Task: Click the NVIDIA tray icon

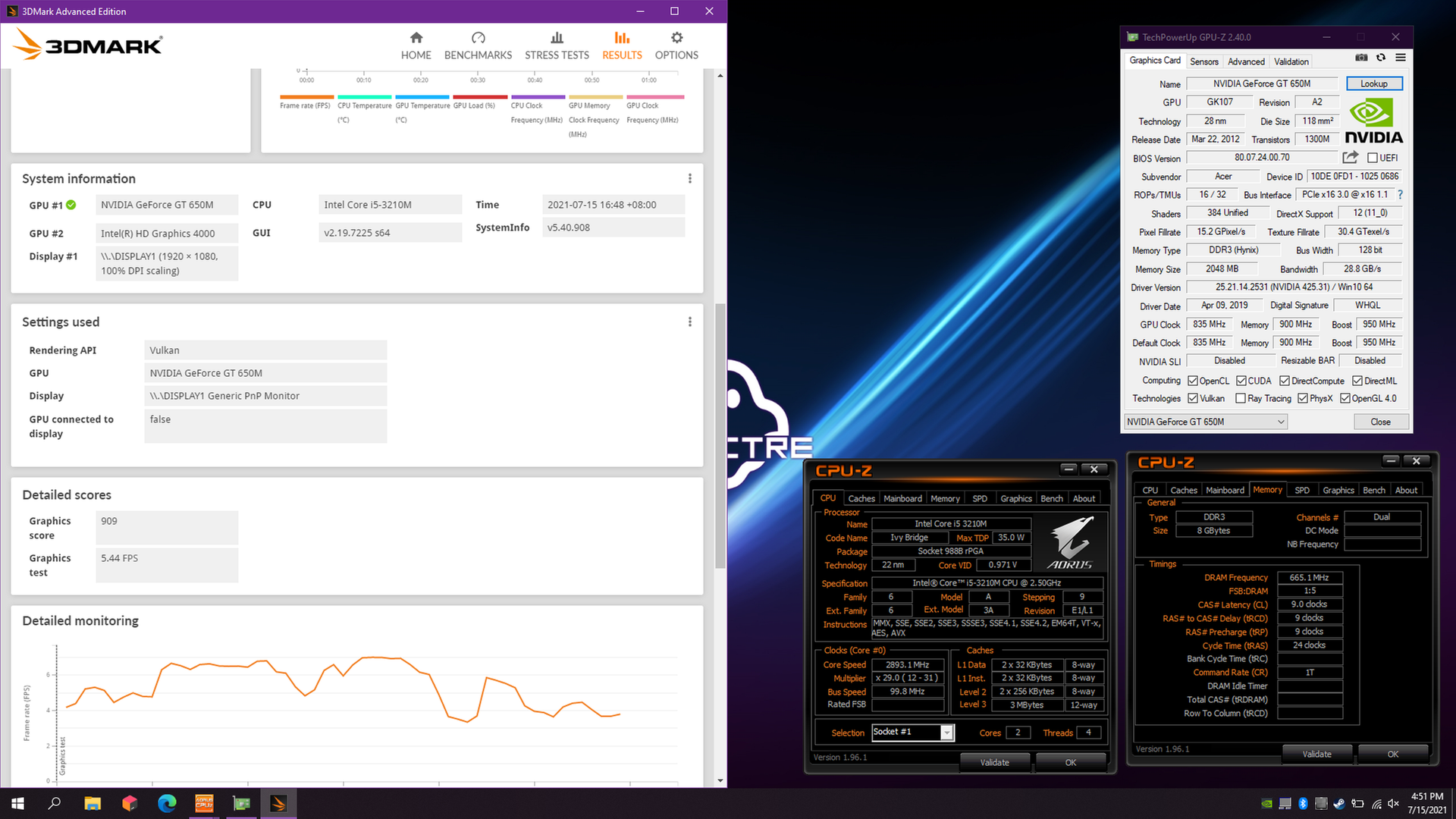Action: (x=1266, y=804)
